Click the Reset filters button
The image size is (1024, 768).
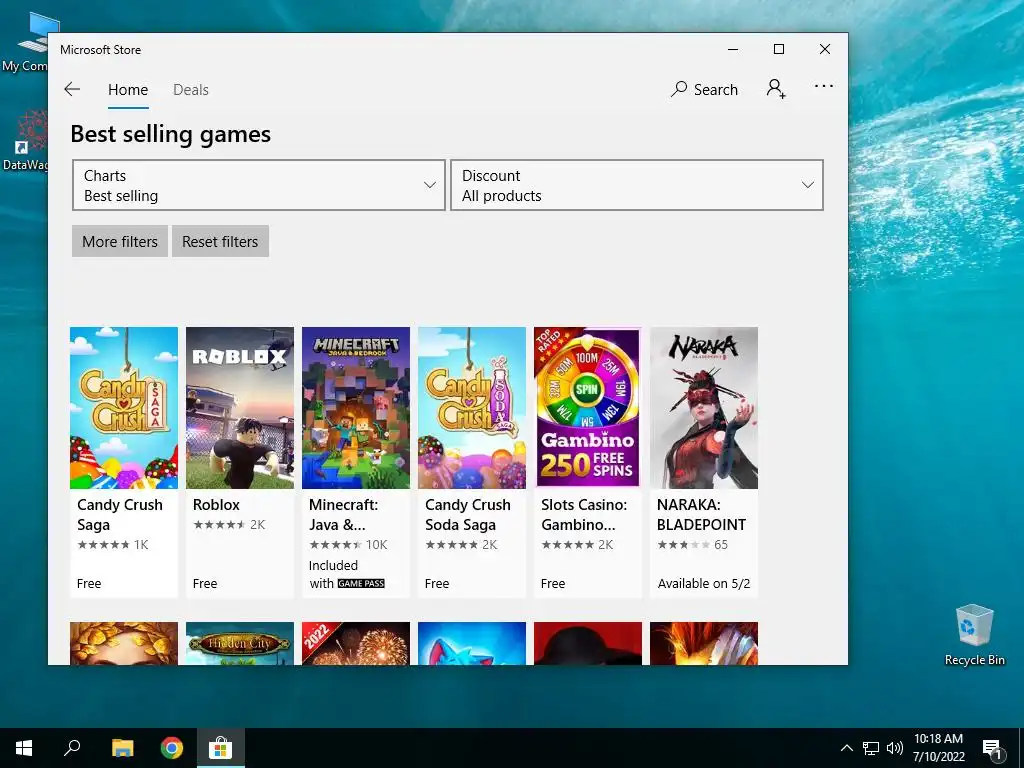[x=220, y=242]
